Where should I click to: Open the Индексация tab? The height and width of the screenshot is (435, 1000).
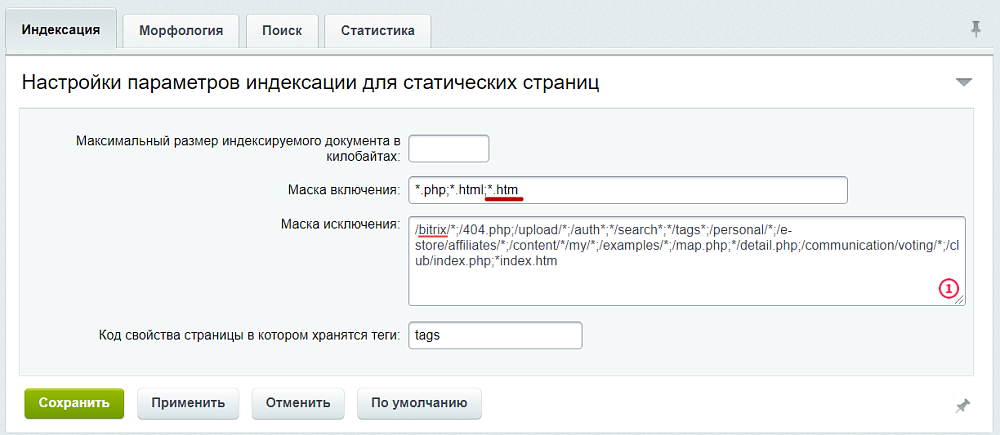(x=61, y=30)
